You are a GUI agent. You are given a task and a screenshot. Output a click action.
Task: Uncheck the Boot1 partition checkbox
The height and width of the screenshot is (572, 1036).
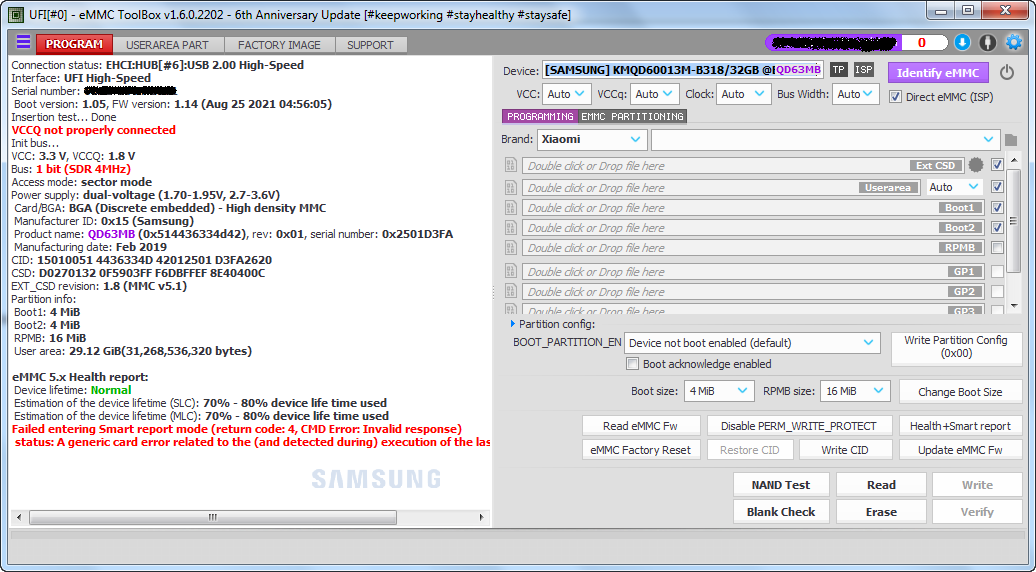[x=997, y=207]
